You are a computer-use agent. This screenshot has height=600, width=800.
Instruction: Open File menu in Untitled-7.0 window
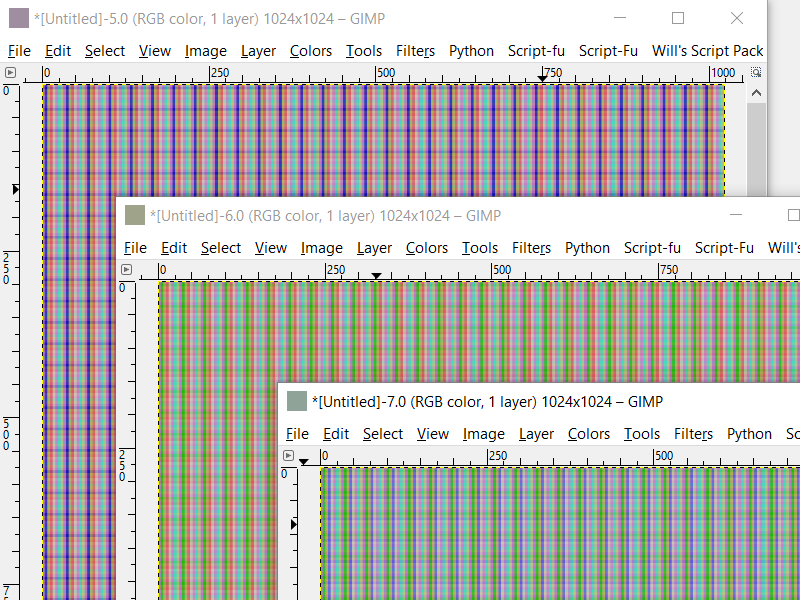(297, 434)
